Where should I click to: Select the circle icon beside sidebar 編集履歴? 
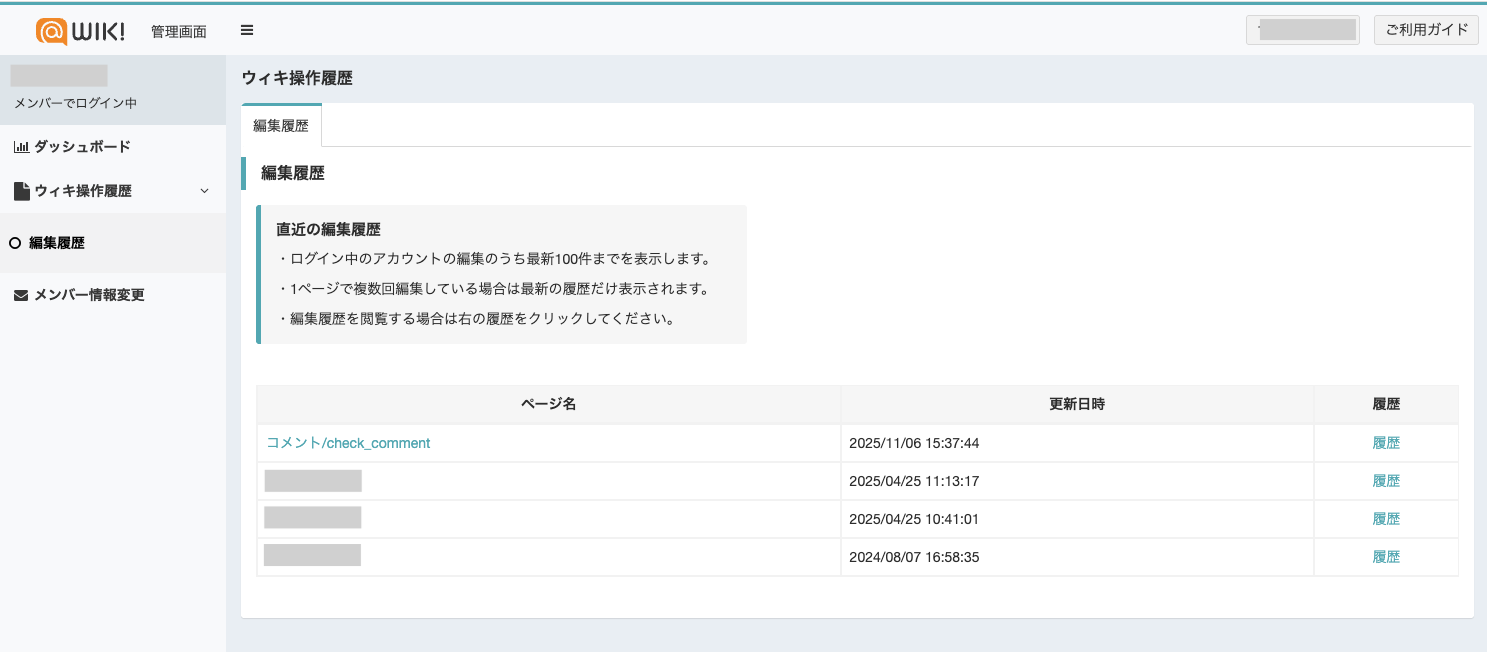[x=15, y=243]
